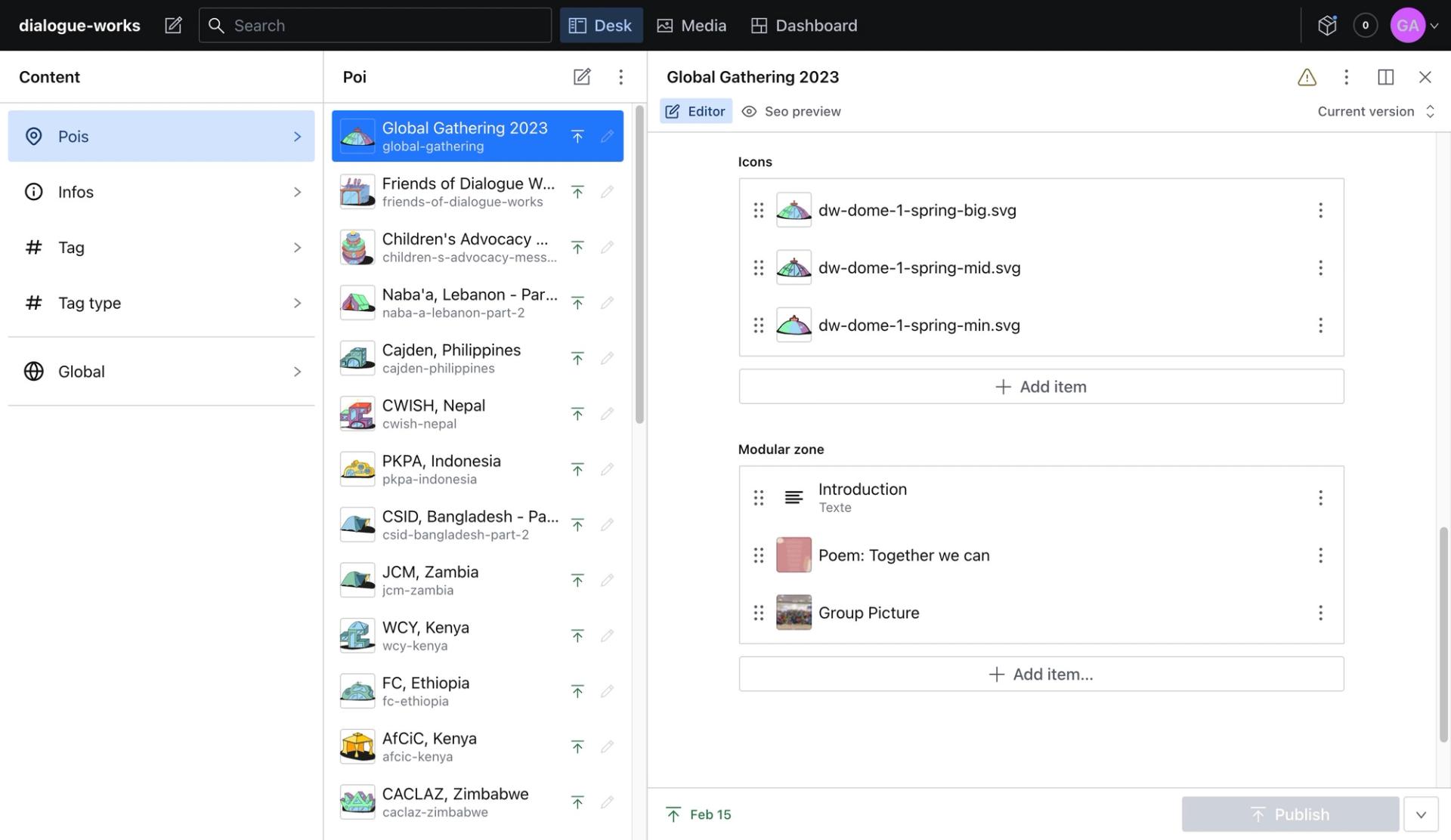Click the drag handle for Group Picture item
1451x840 pixels.
(758, 613)
